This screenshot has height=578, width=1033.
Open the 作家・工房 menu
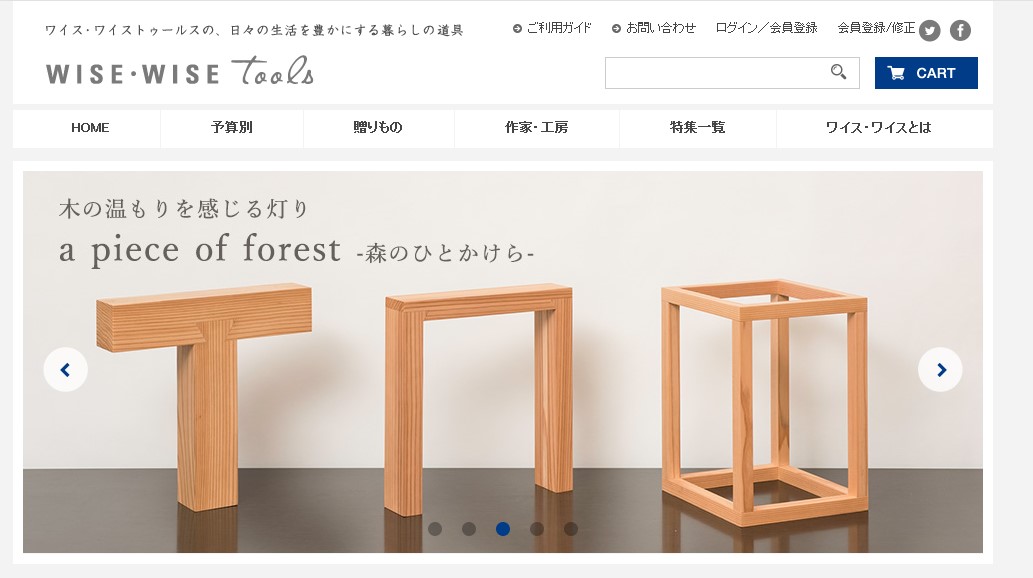[x=537, y=128]
